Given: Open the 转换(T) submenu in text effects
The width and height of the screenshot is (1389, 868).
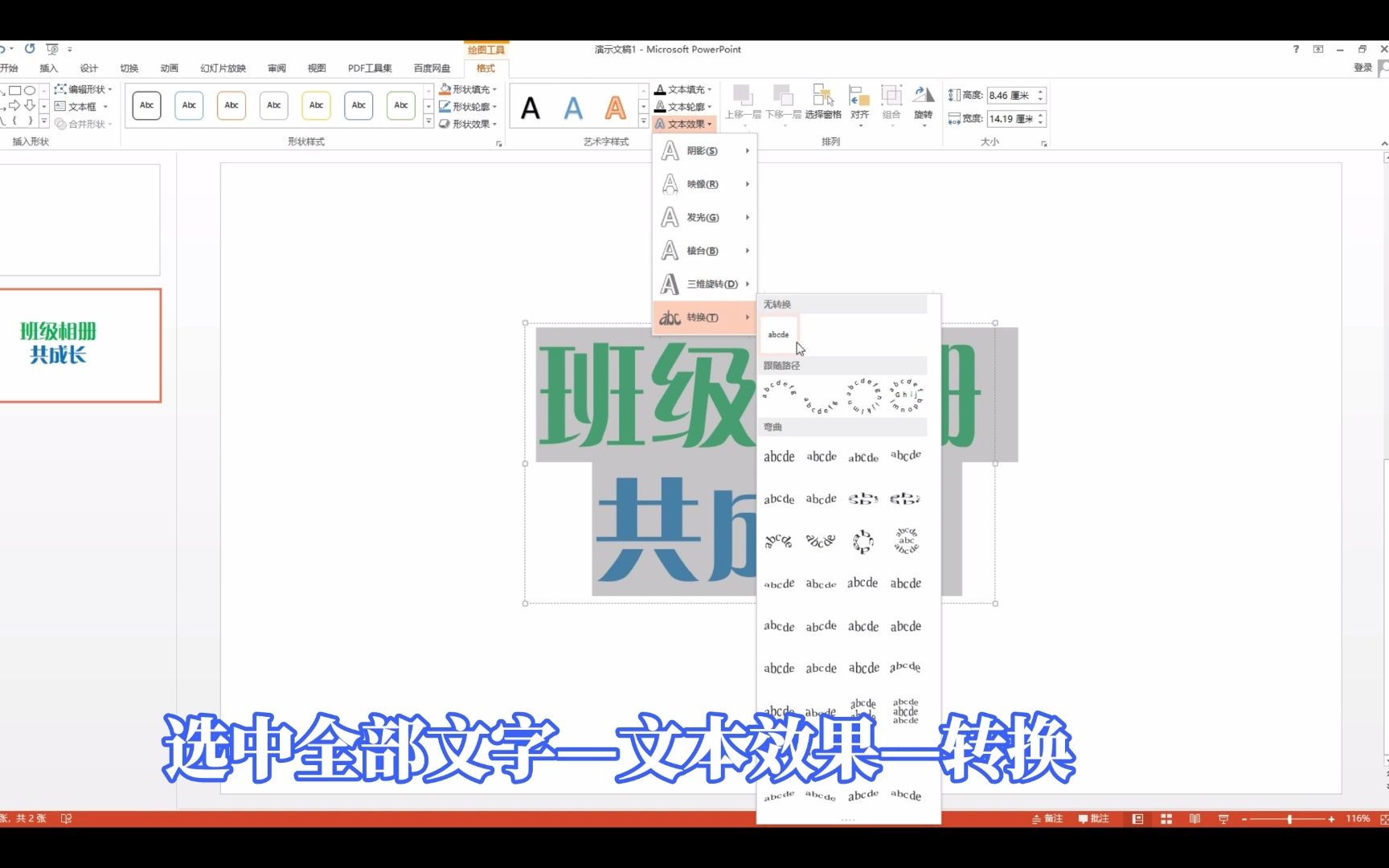Looking at the screenshot, I should [702, 317].
